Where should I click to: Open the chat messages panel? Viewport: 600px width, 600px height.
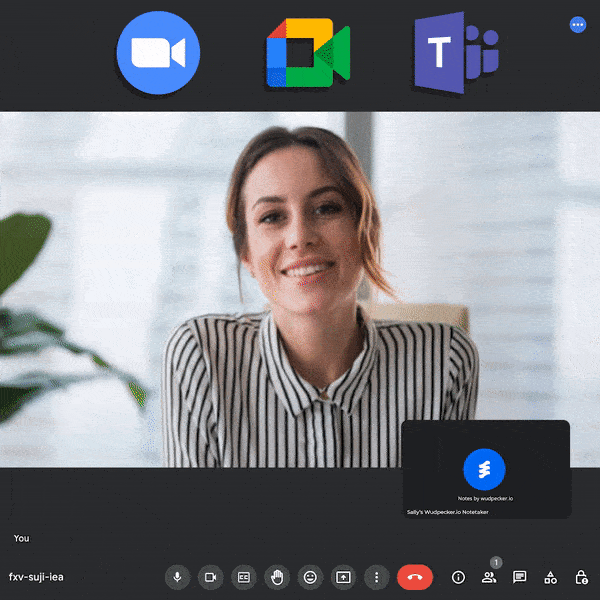click(x=520, y=577)
